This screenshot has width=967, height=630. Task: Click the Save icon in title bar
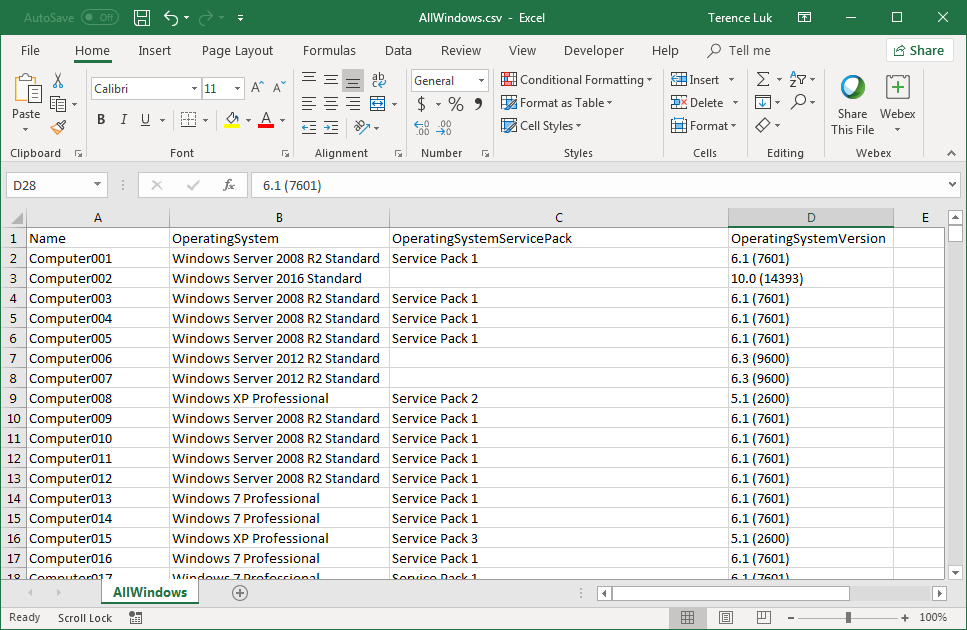tap(142, 18)
